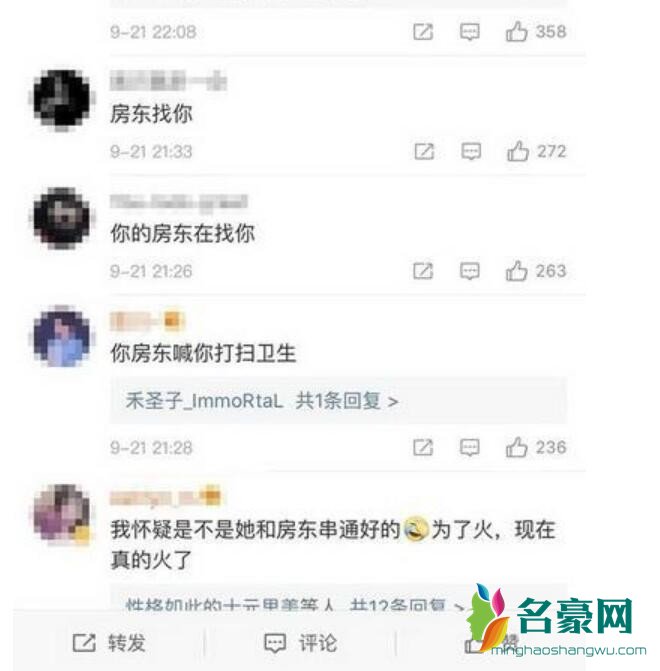Repost the comment posted at 9-21 22:08
Screen dimensions: 660x671
point(423,32)
